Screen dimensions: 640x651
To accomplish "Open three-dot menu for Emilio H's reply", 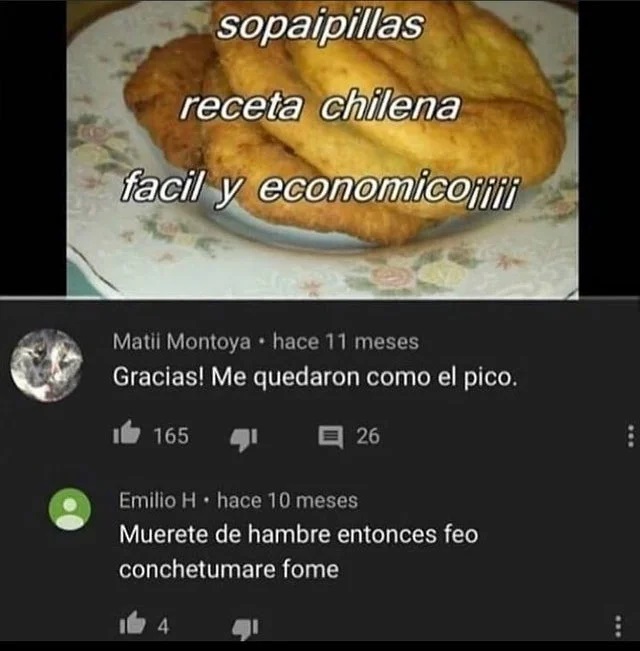I will pos(618,626).
